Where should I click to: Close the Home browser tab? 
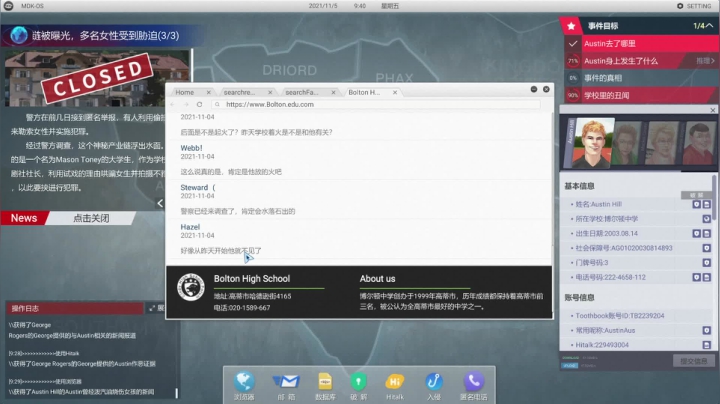tap(208, 92)
